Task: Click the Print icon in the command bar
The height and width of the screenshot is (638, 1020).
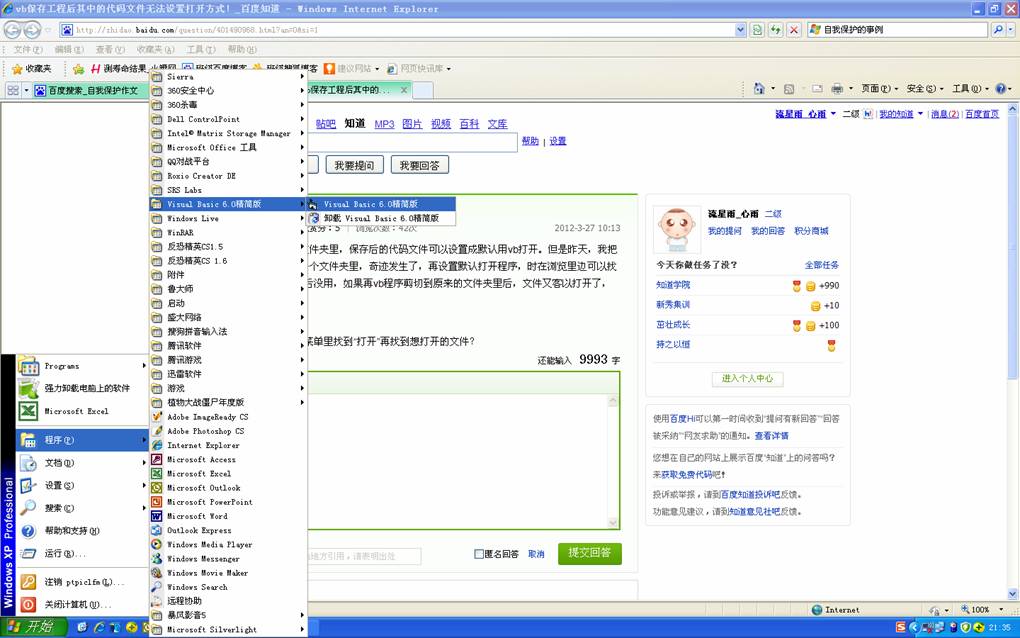Action: point(837,88)
